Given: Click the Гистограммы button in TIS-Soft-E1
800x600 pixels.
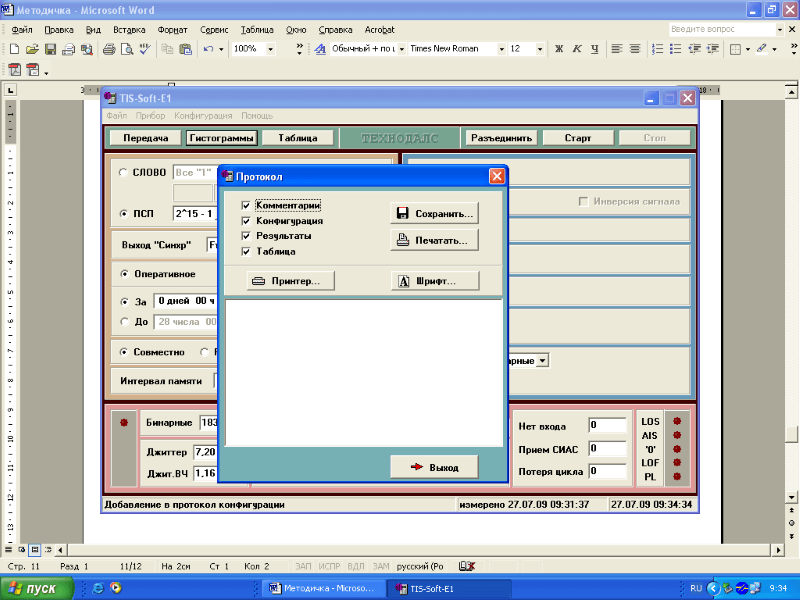Looking at the screenshot, I should point(221,138).
